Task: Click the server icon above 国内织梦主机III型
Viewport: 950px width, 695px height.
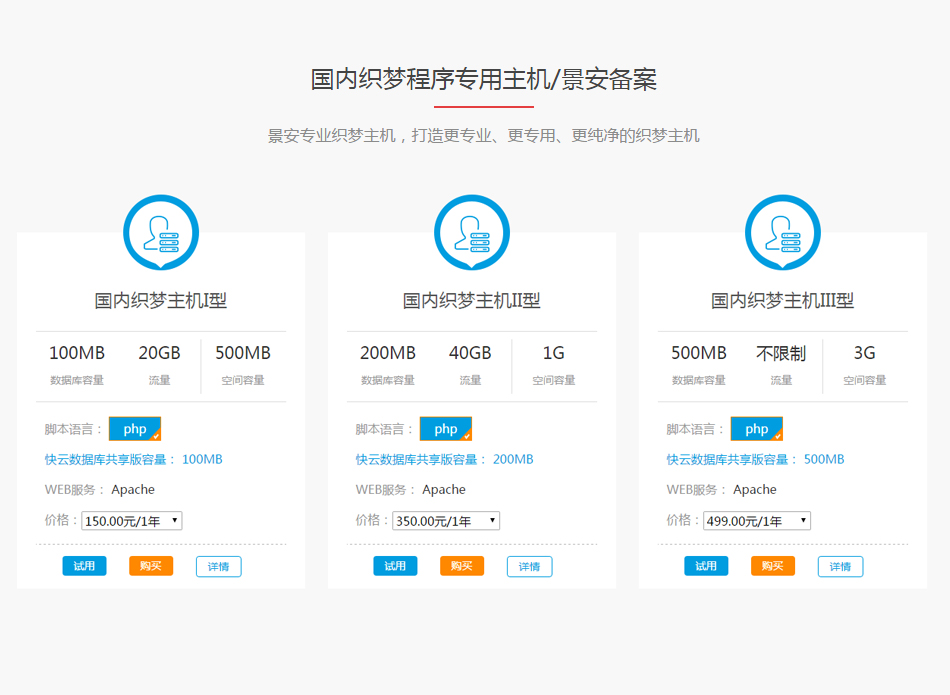Action: pos(783,233)
